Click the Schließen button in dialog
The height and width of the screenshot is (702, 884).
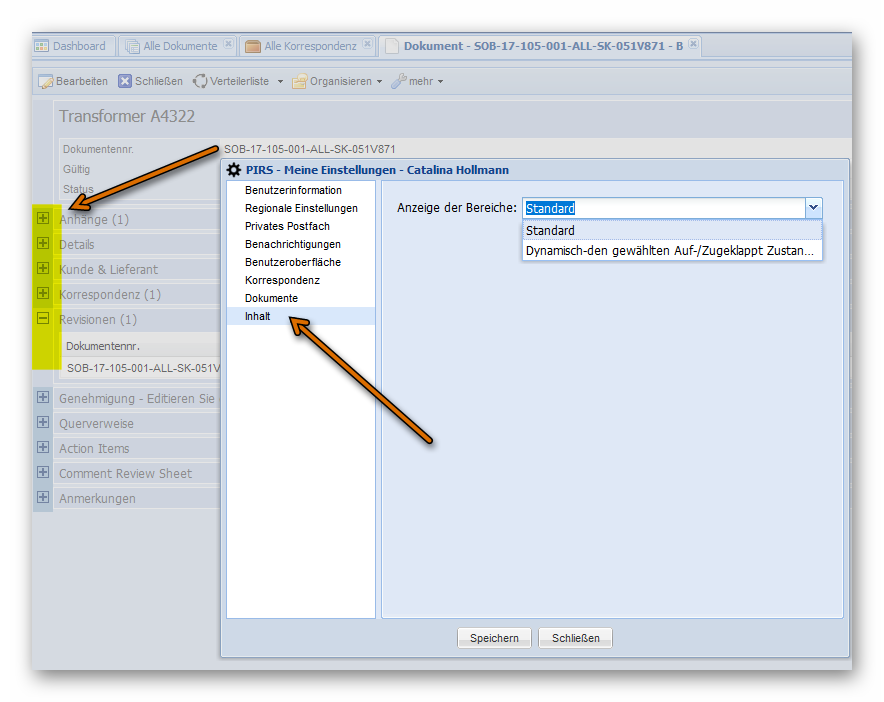575,638
